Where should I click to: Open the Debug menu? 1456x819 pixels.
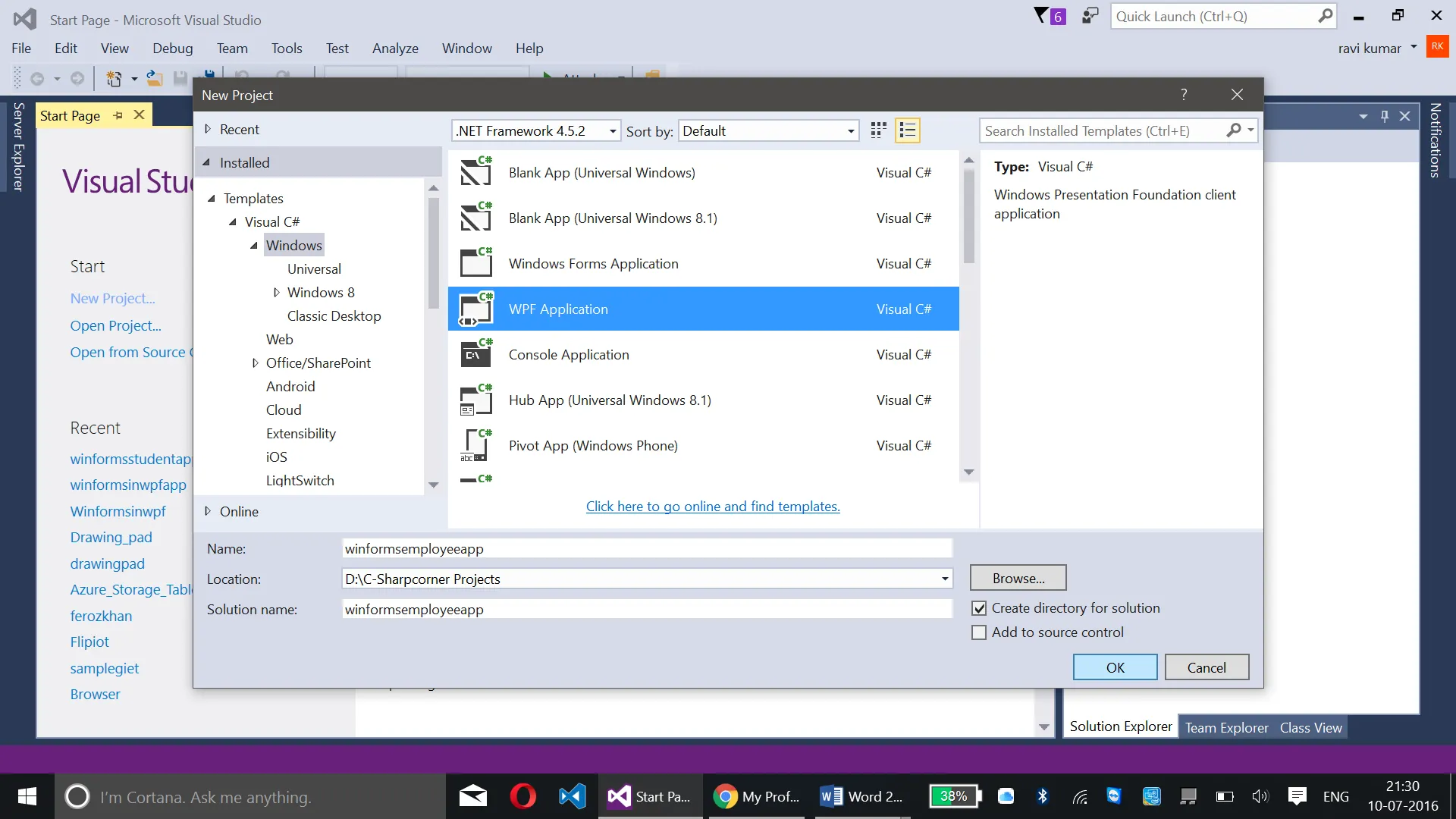pyautogui.click(x=172, y=48)
